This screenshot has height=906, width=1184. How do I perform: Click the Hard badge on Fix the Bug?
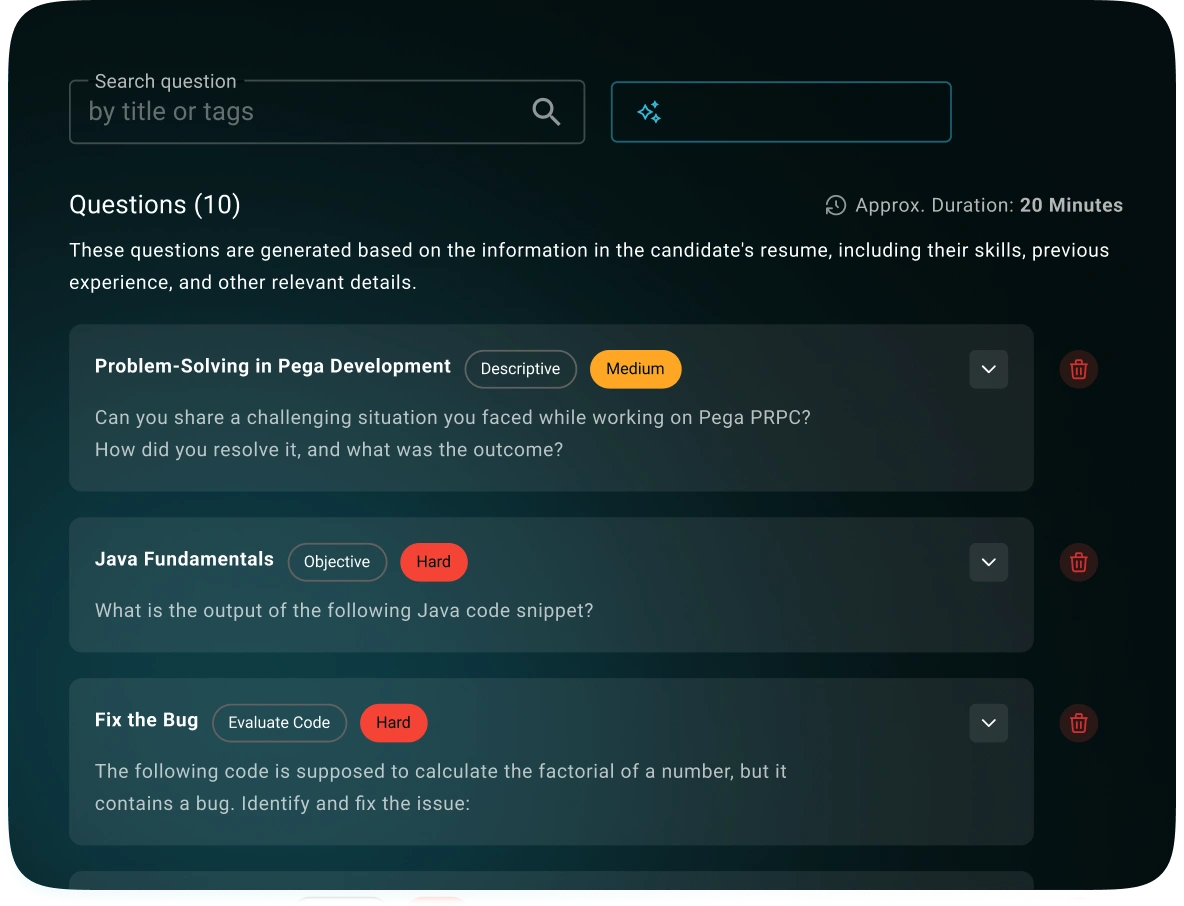pyautogui.click(x=393, y=723)
